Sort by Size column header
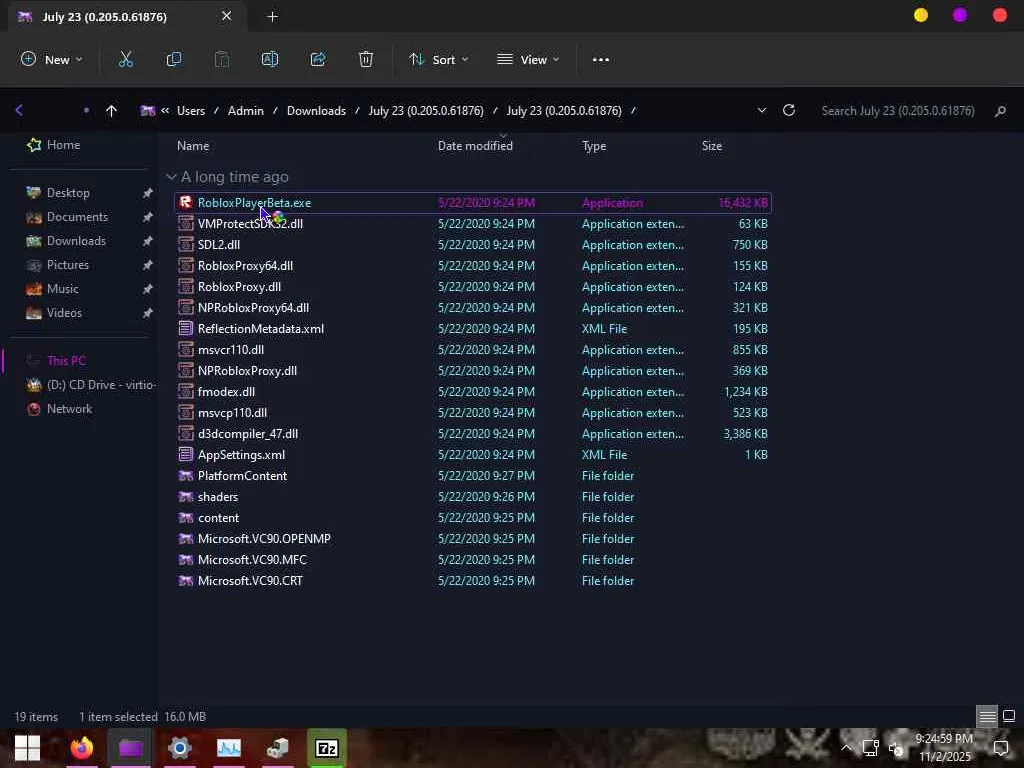This screenshot has width=1024, height=768. pos(712,146)
